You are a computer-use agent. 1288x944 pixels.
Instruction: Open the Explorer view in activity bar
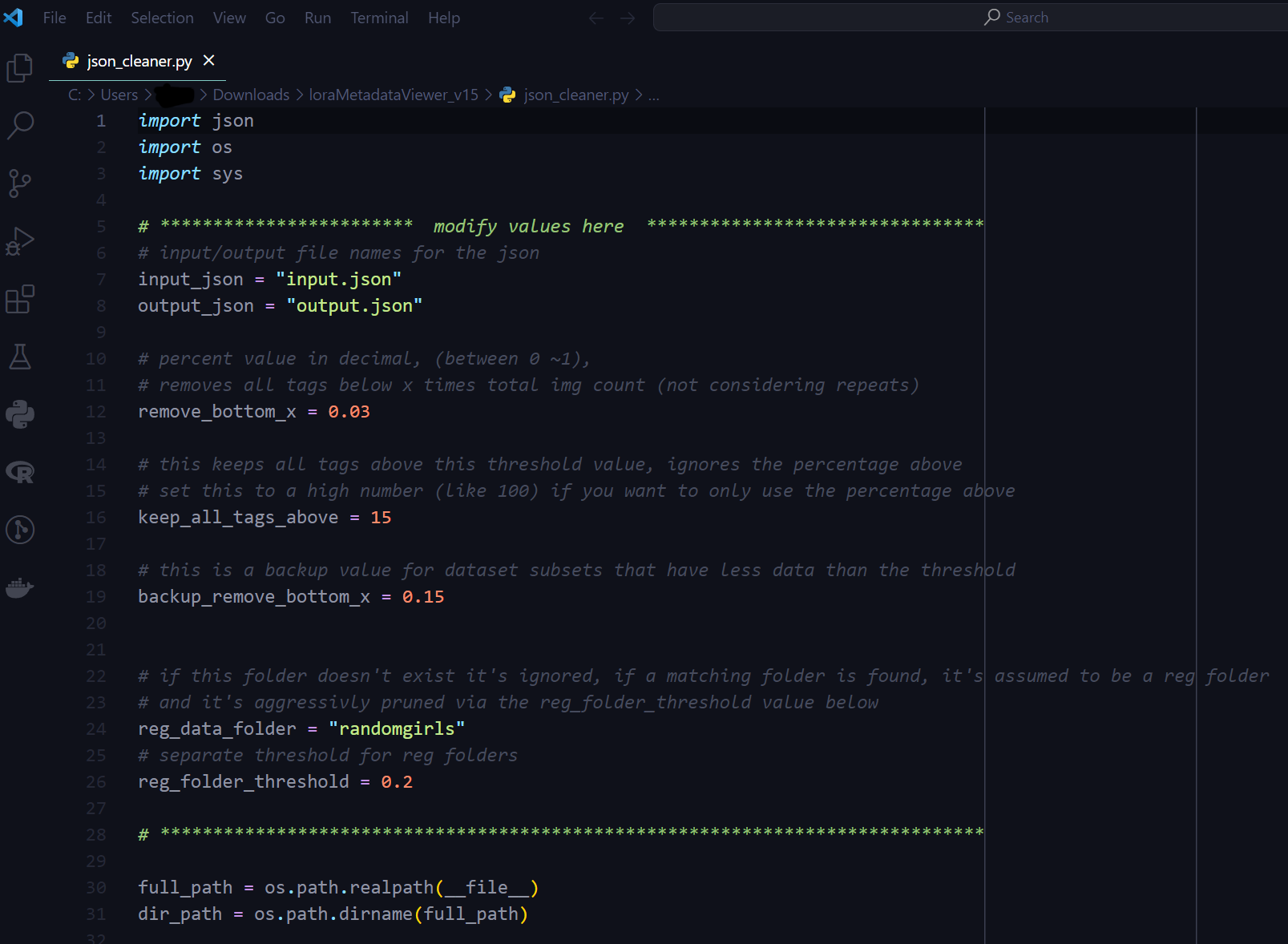point(20,68)
